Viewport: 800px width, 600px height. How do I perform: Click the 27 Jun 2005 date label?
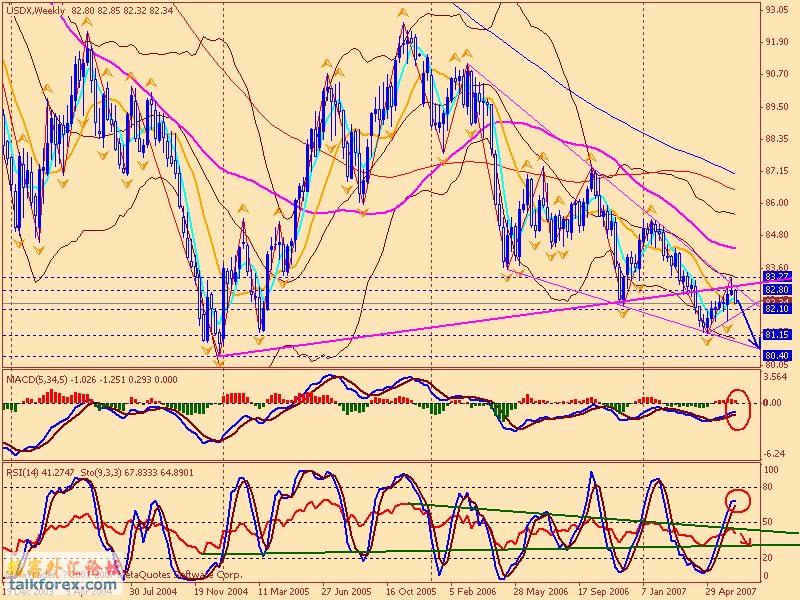coord(346,591)
